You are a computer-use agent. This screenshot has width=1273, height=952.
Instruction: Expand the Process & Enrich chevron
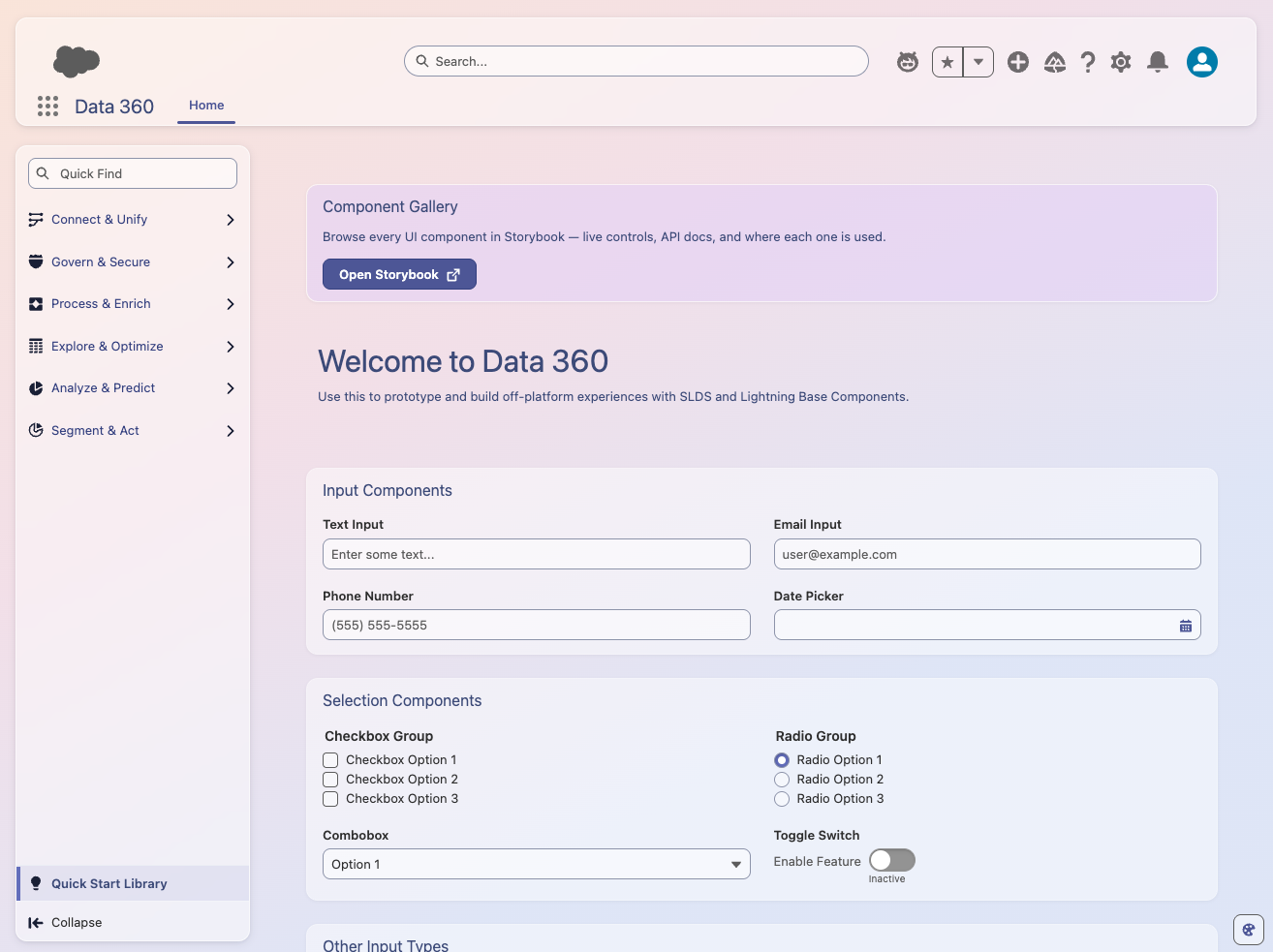[x=231, y=304]
